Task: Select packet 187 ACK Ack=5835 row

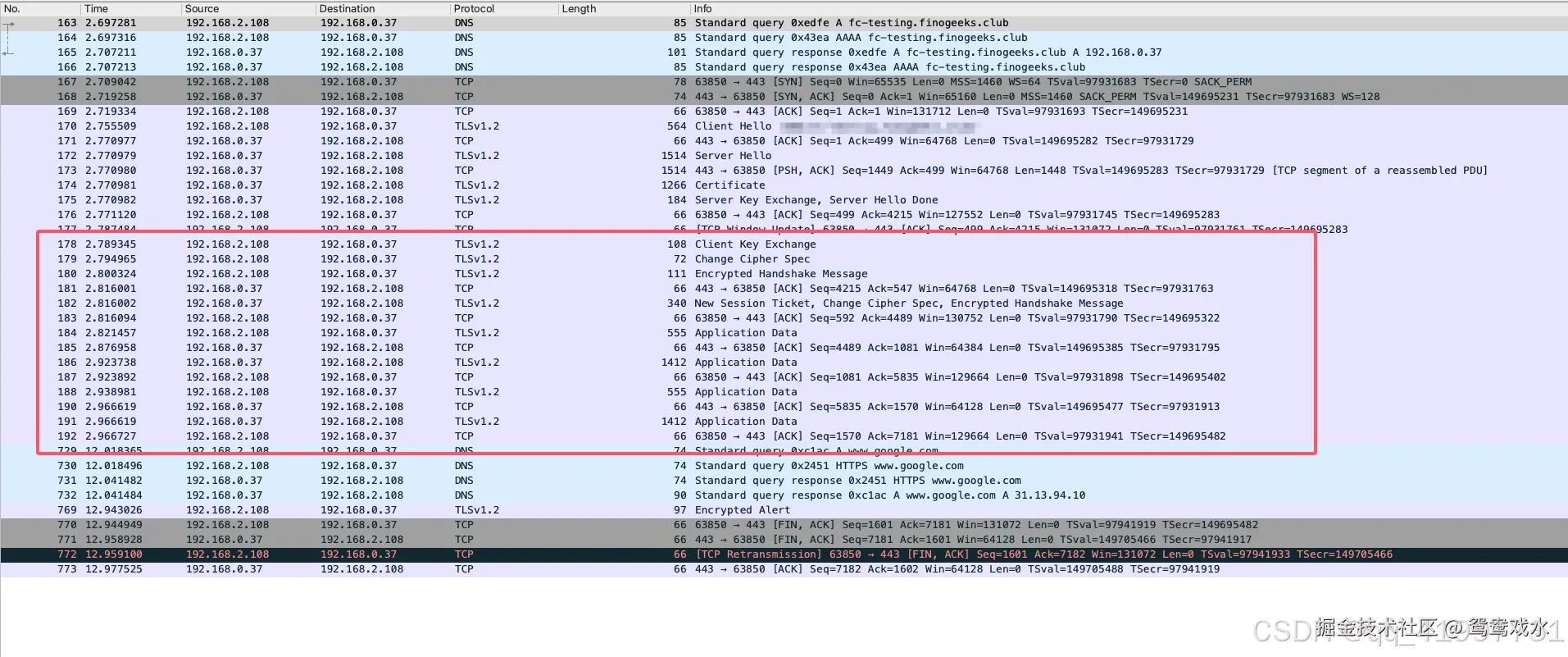Action: [784, 377]
